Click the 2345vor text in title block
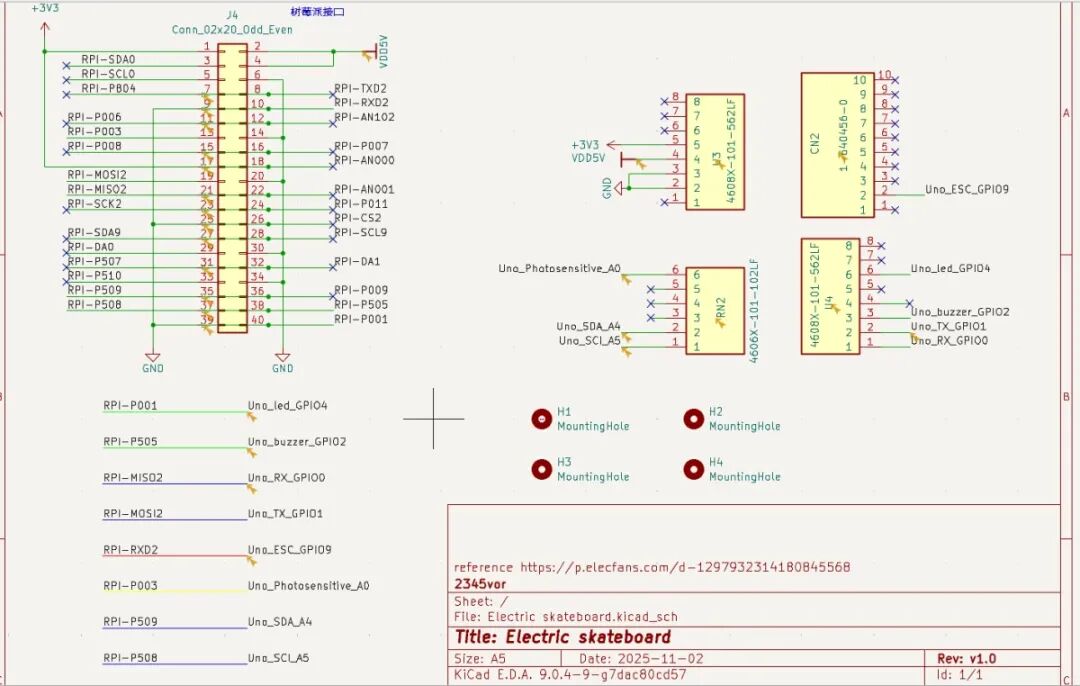The image size is (1080, 686). pyautogui.click(x=480, y=584)
